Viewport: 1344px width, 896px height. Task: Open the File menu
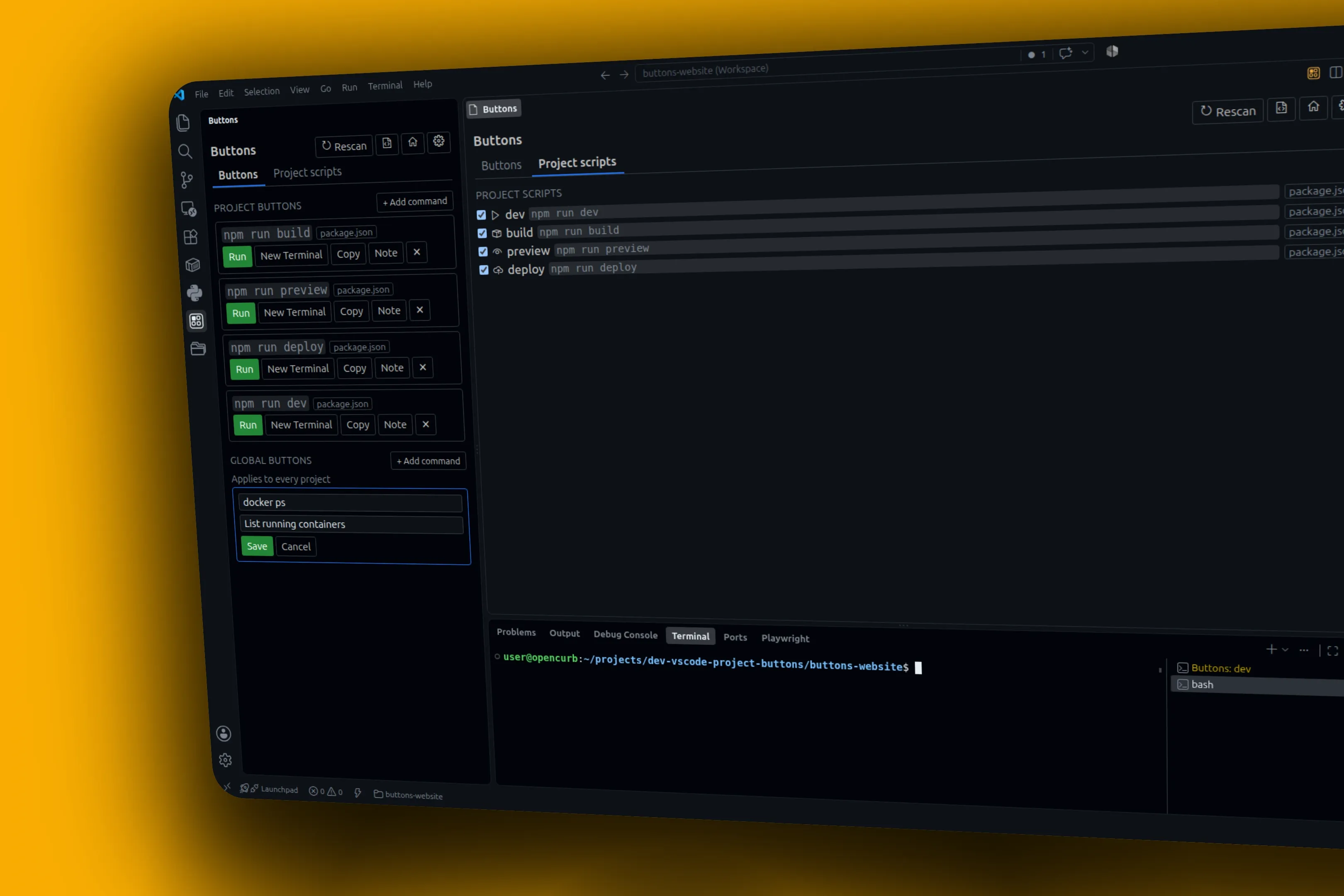(x=201, y=94)
